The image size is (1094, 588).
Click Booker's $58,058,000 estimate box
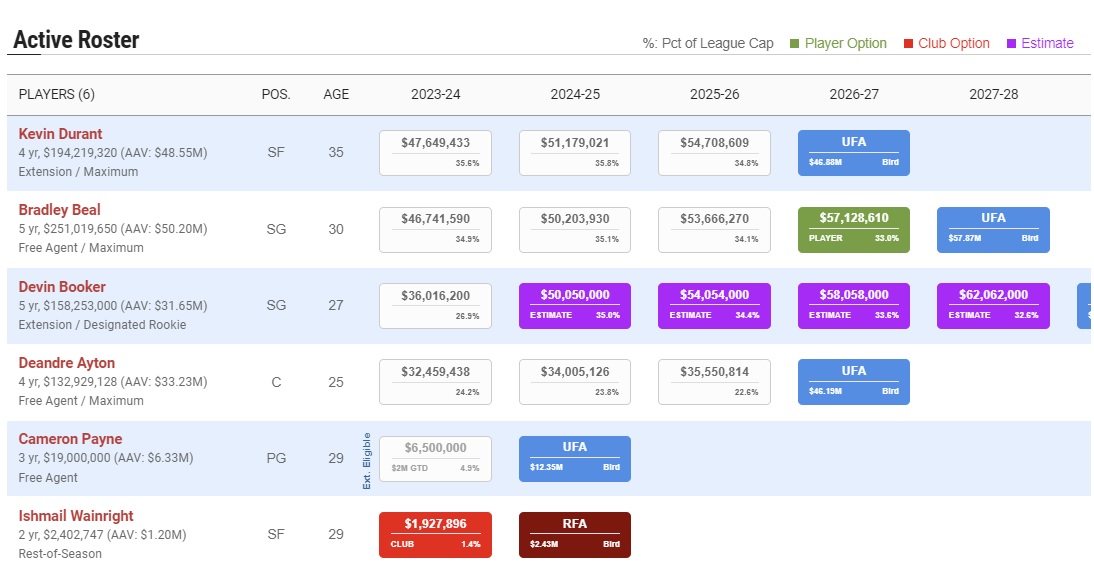click(854, 306)
